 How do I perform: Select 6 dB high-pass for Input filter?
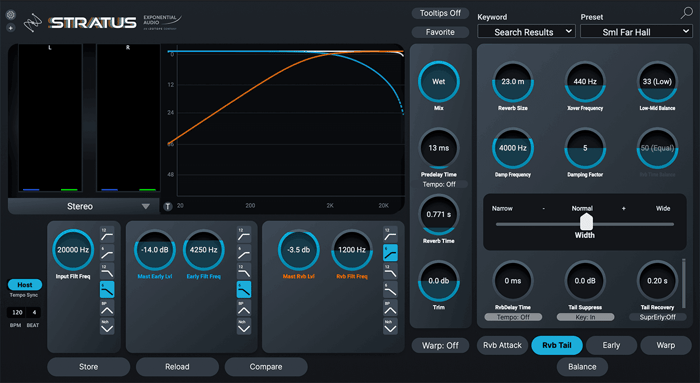point(107,253)
